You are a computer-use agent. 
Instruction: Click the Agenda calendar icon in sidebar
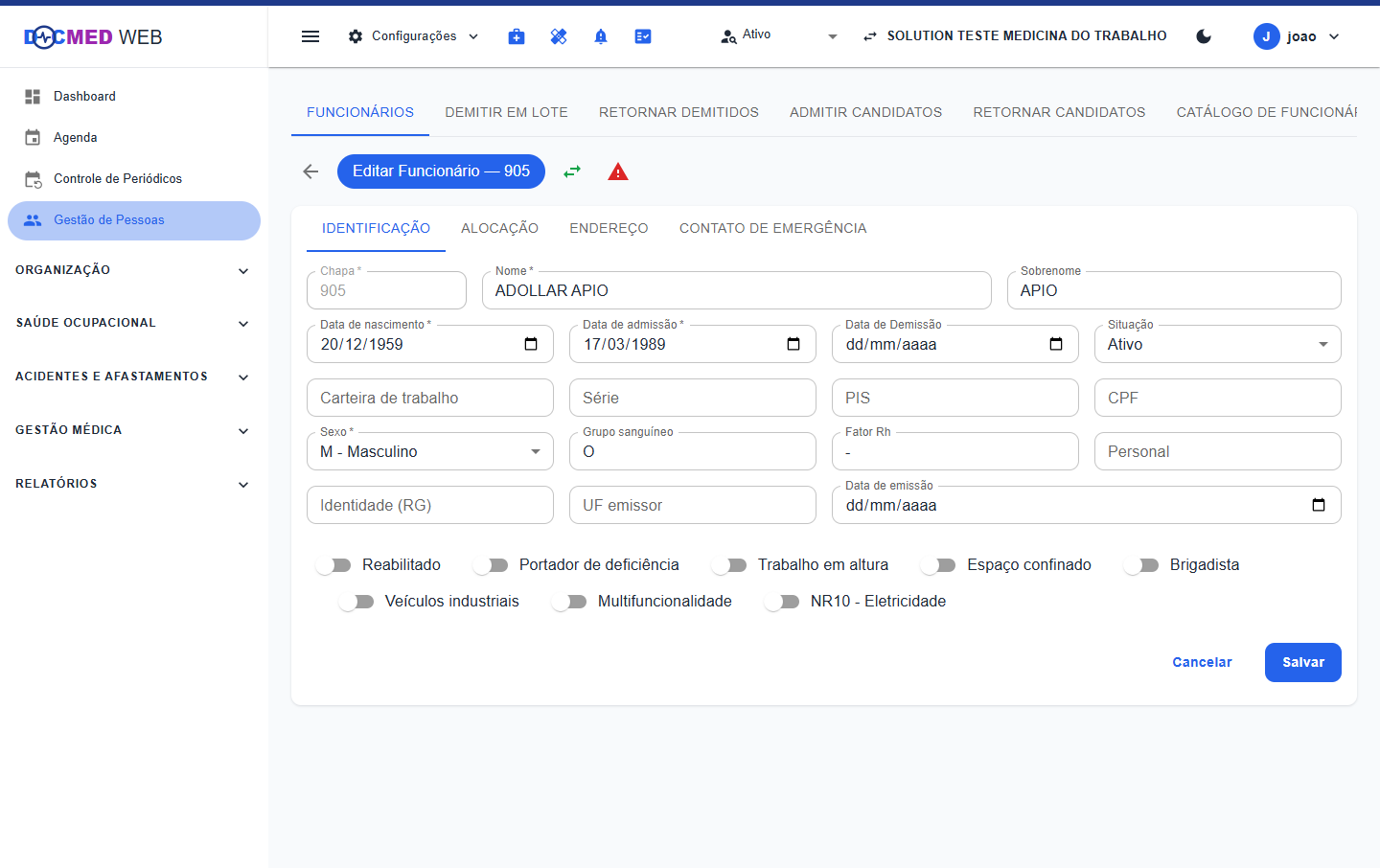click(x=33, y=138)
